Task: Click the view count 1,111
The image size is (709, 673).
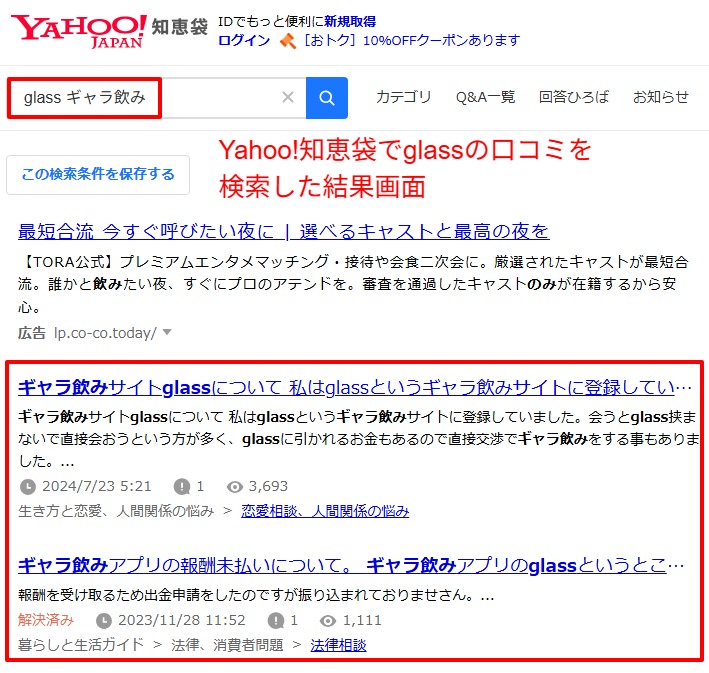Action: (362, 620)
